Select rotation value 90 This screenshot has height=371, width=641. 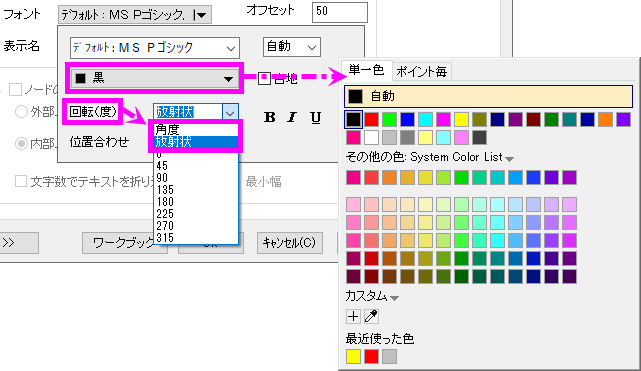(x=195, y=178)
